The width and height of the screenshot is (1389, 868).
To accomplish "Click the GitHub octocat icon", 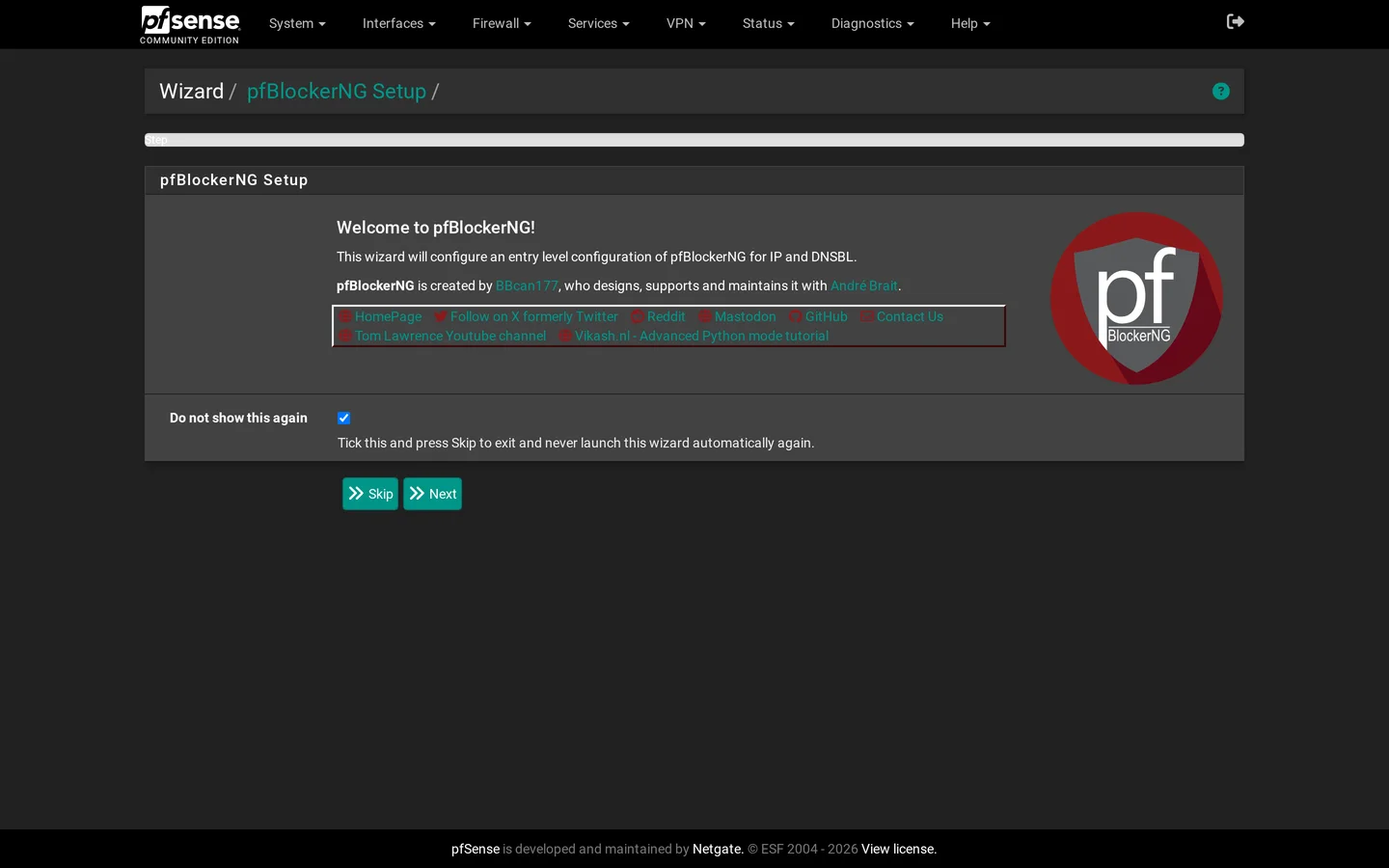I will pyautogui.click(x=795, y=316).
